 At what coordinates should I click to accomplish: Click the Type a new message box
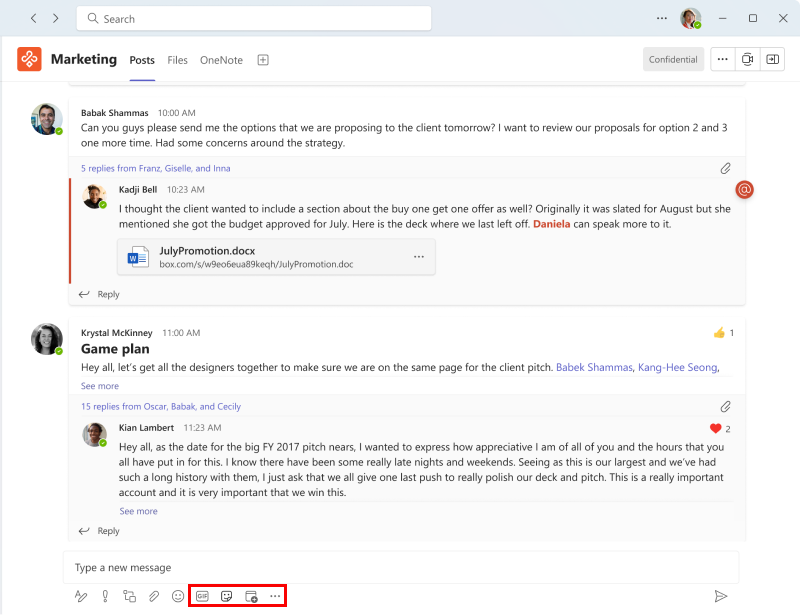[401, 567]
